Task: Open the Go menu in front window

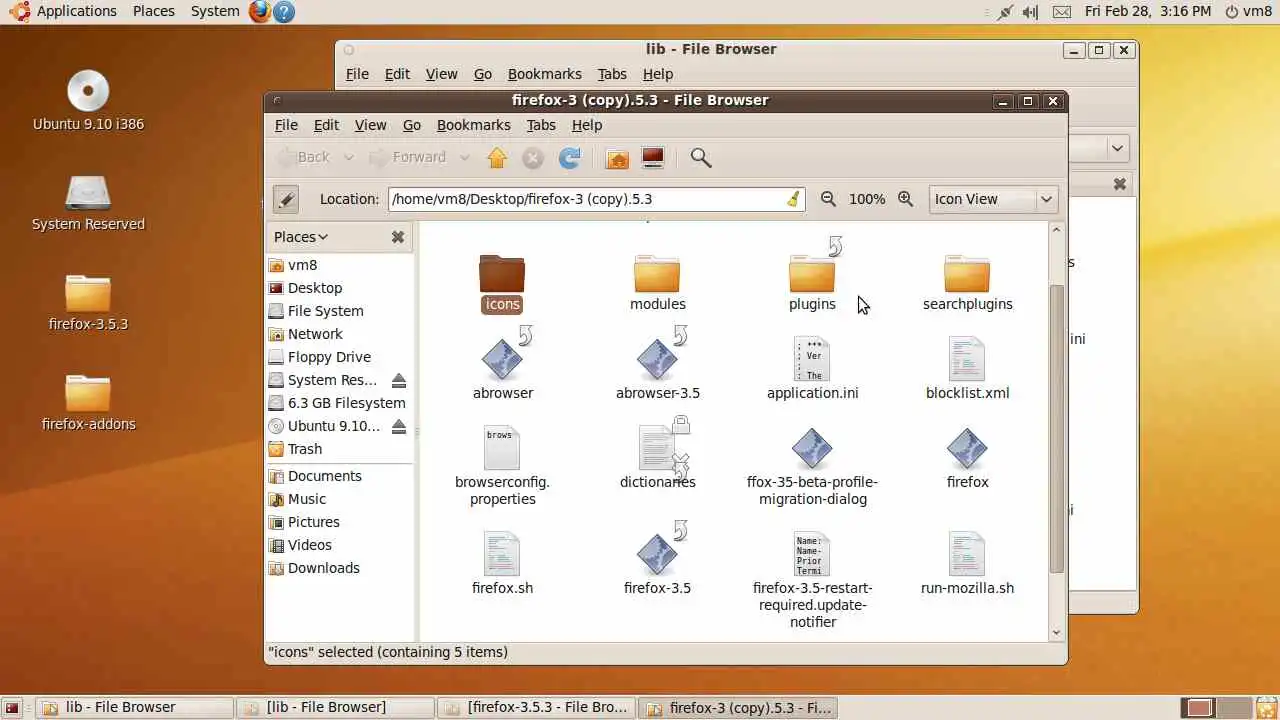Action: (411, 125)
